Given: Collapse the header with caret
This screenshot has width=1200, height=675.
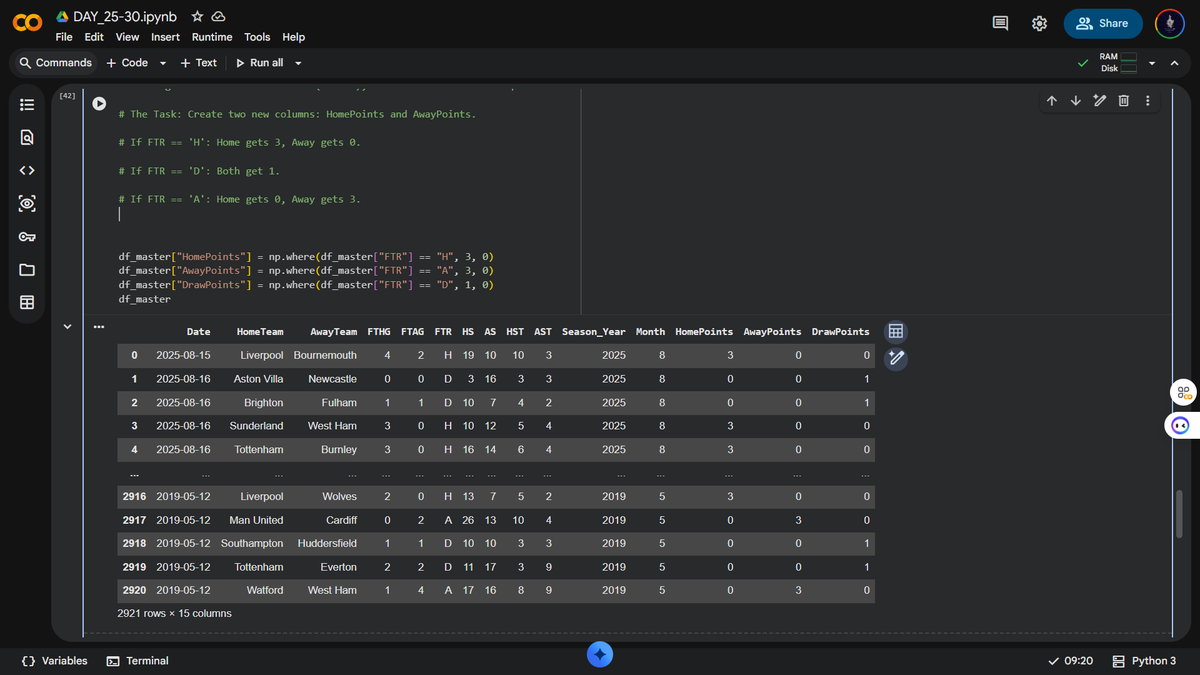Looking at the screenshot, I should pos(1174,63).
